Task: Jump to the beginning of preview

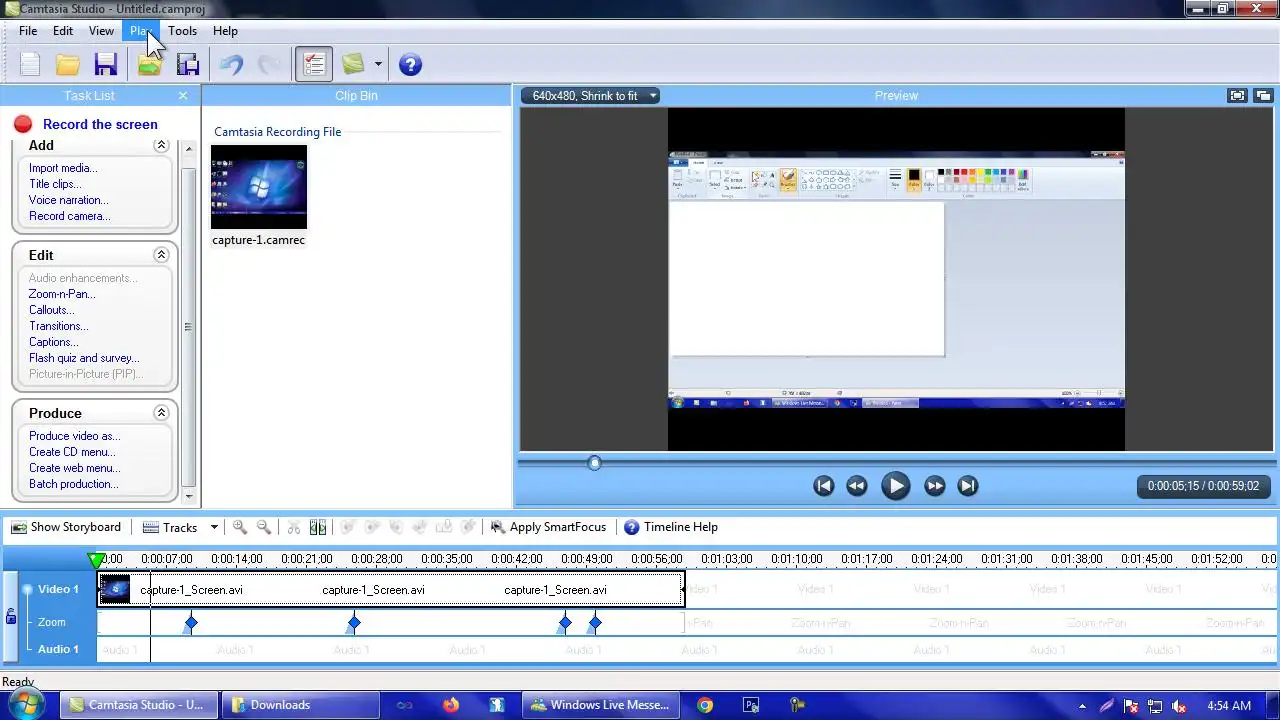Action: (x=824, y=486)
